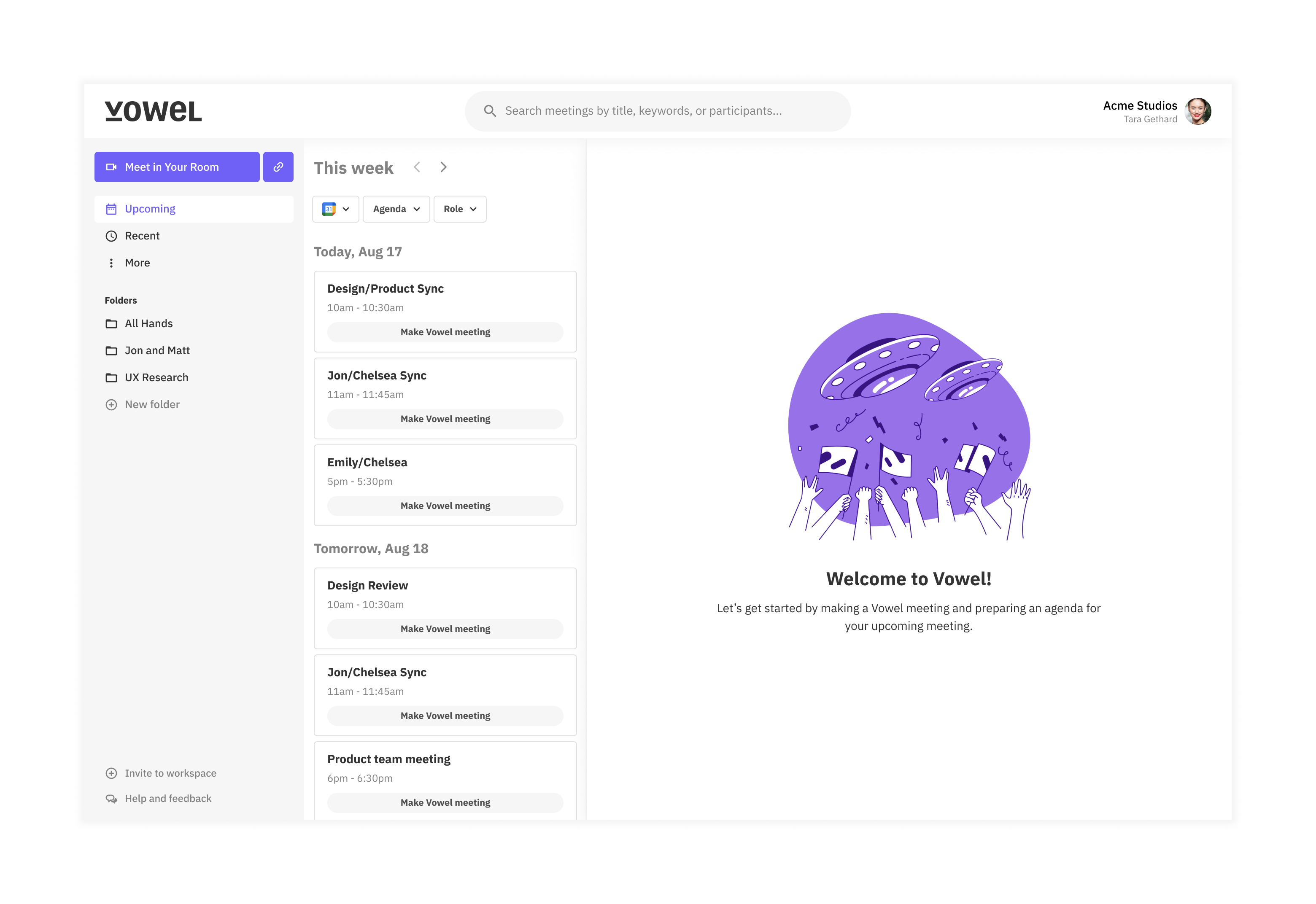Open the Agenda filter dropdown
The width and height of the screenshot is (1316, 904).
(396, 209)
